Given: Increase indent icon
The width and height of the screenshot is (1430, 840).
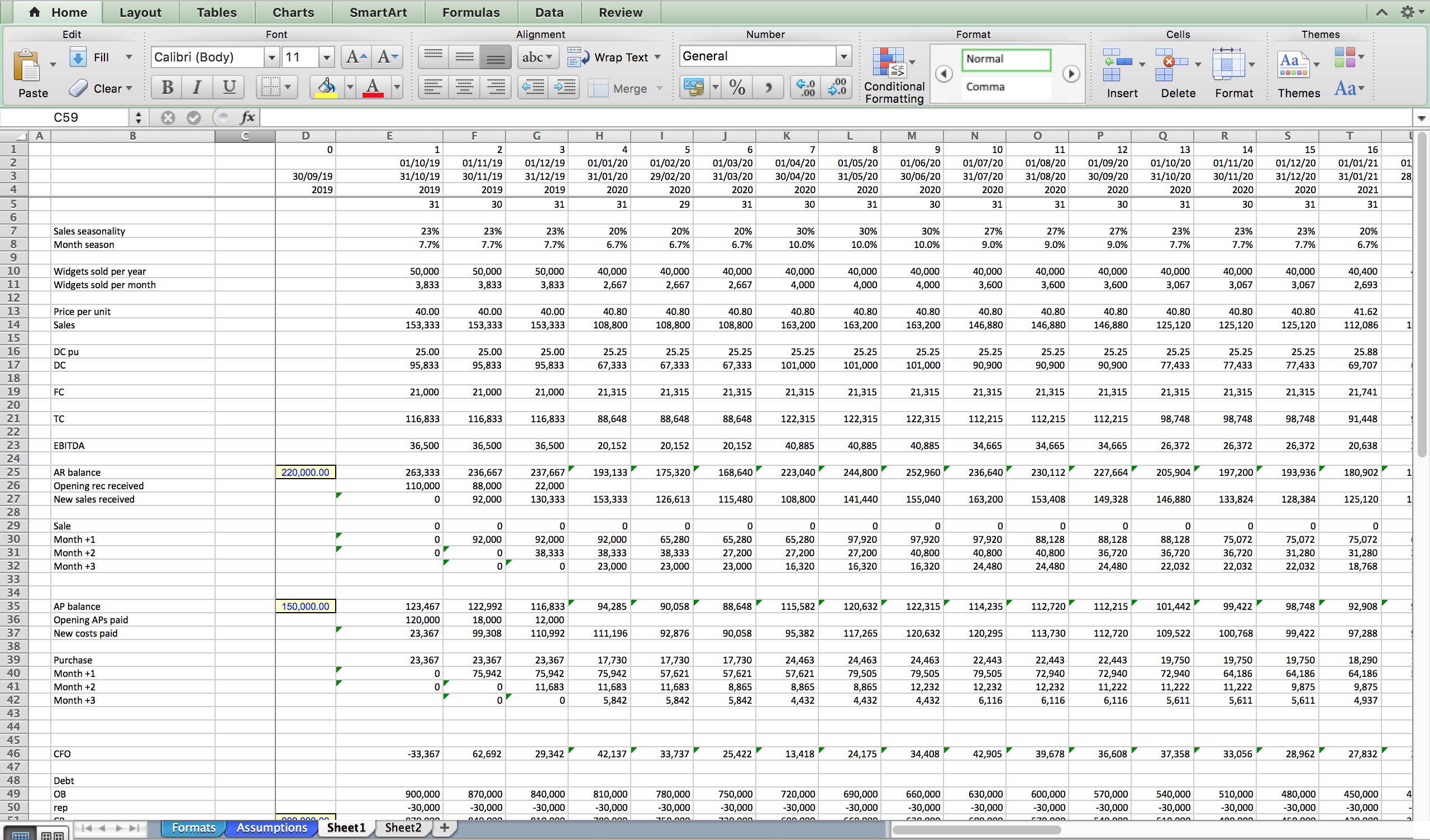Looking at the screenshot, I should pyautogui.click(x=565, y=87).
